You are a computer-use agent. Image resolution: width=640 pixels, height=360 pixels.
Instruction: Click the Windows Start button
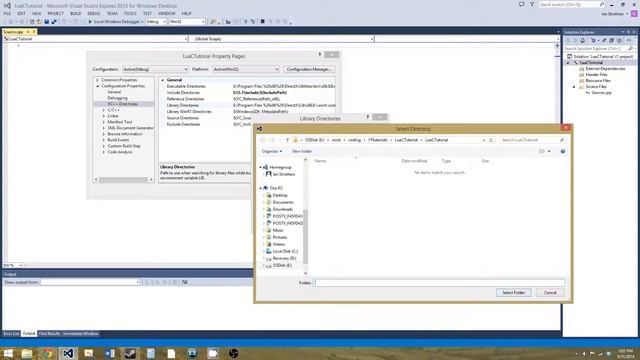8,353
